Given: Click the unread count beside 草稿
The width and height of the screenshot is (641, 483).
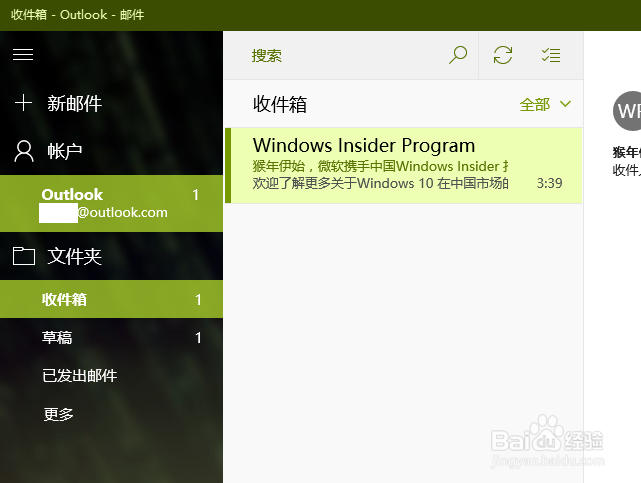Looking at the screenshot, I should pos(198,338).
